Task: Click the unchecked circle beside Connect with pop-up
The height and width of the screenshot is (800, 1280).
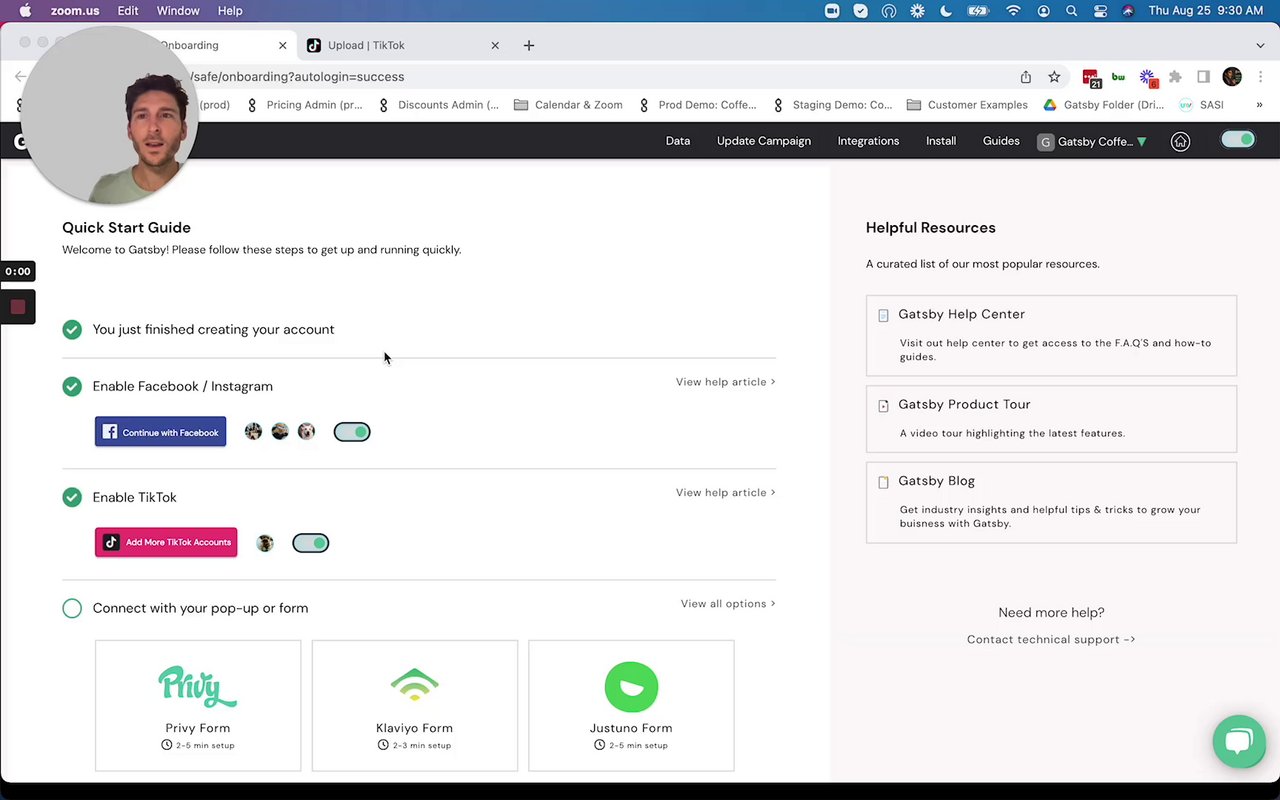Action: point(72,608)
